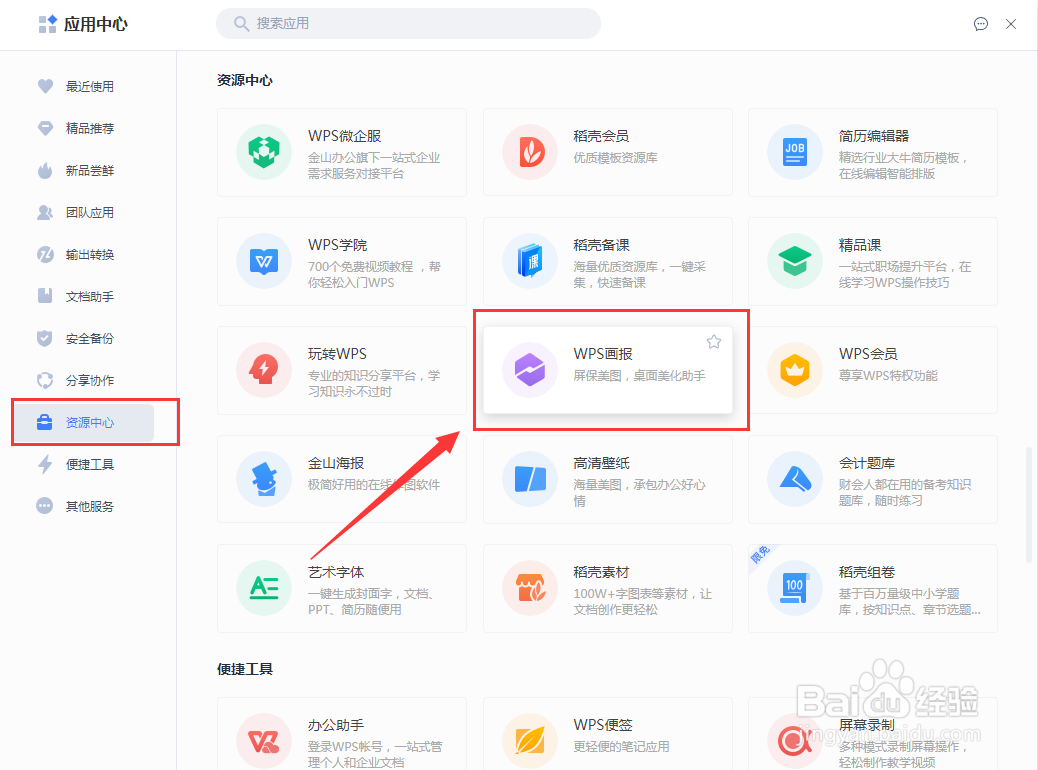Launch the 艺术字体 icon
Viewport: 1038px width, 770px height.
coord(264,588)
